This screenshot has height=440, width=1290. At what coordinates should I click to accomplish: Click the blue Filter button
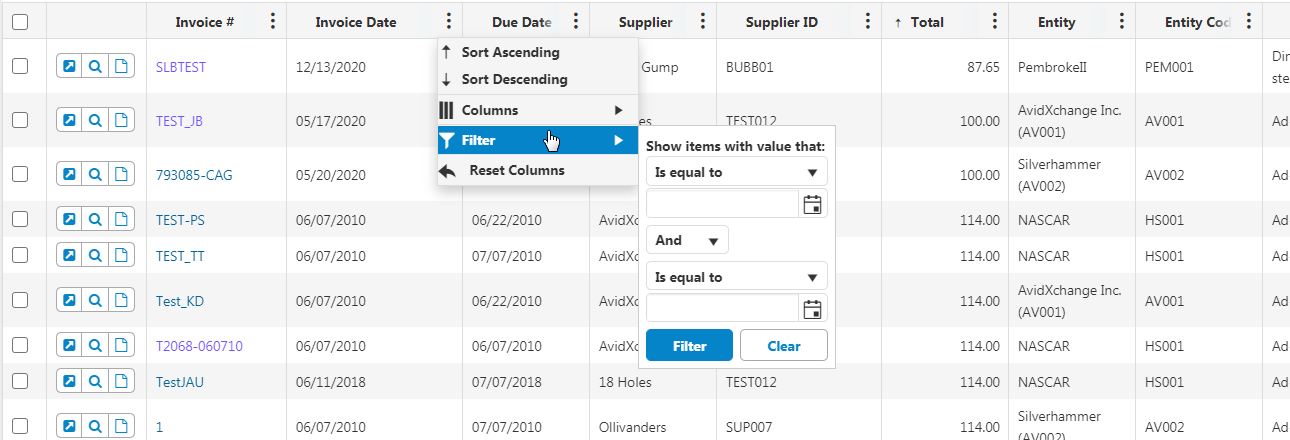[689, 346]
